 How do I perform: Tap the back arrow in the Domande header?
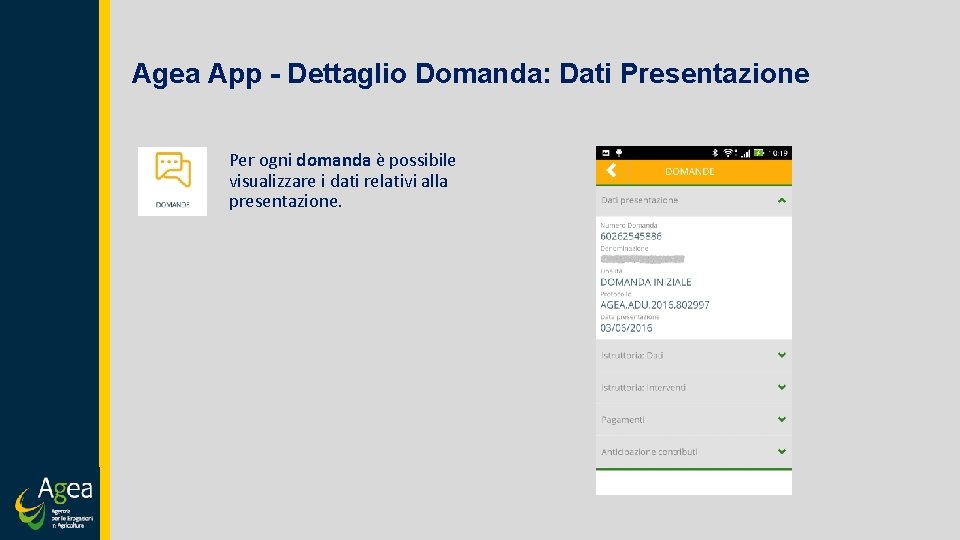pos(611,171)
